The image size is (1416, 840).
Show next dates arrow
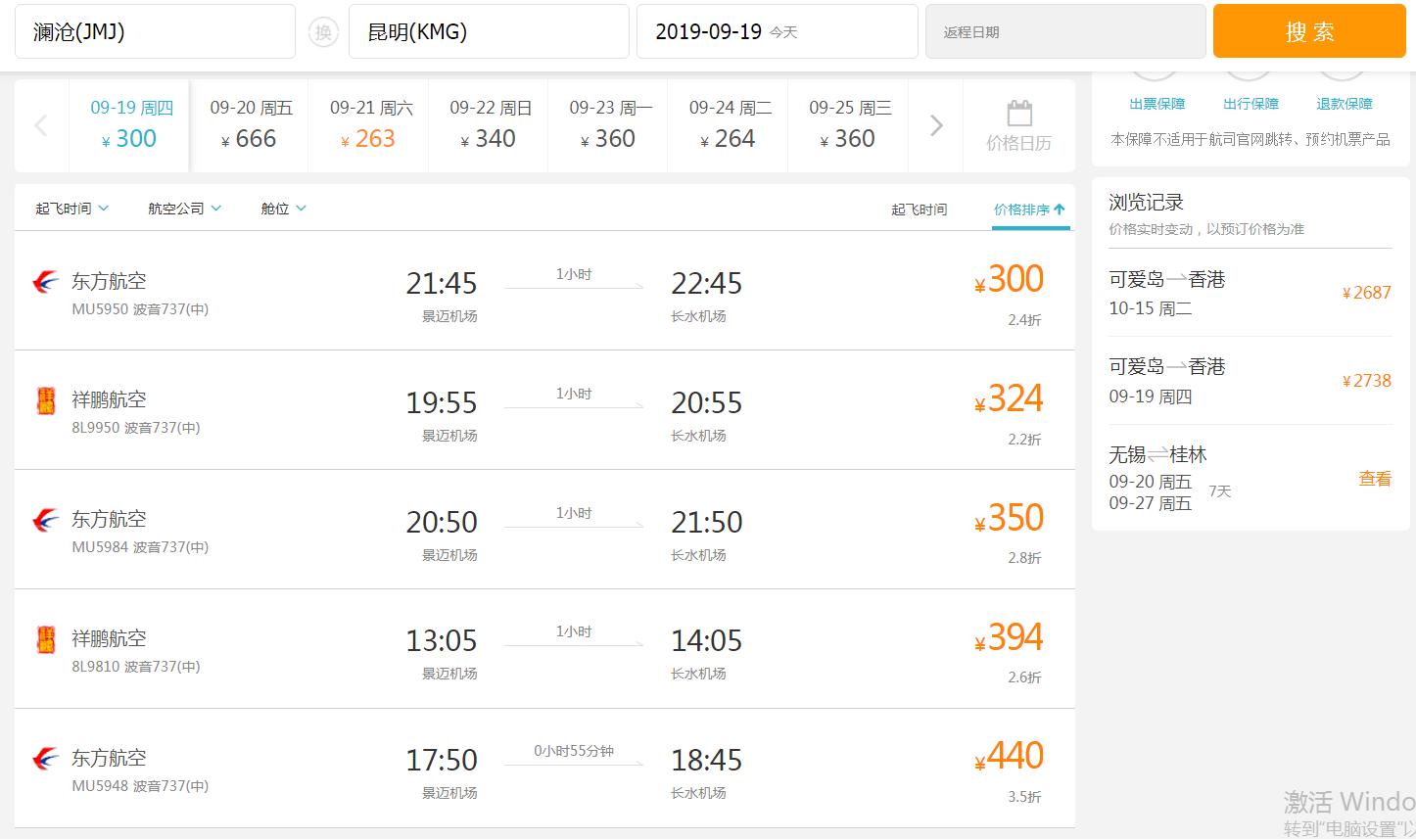936,125
